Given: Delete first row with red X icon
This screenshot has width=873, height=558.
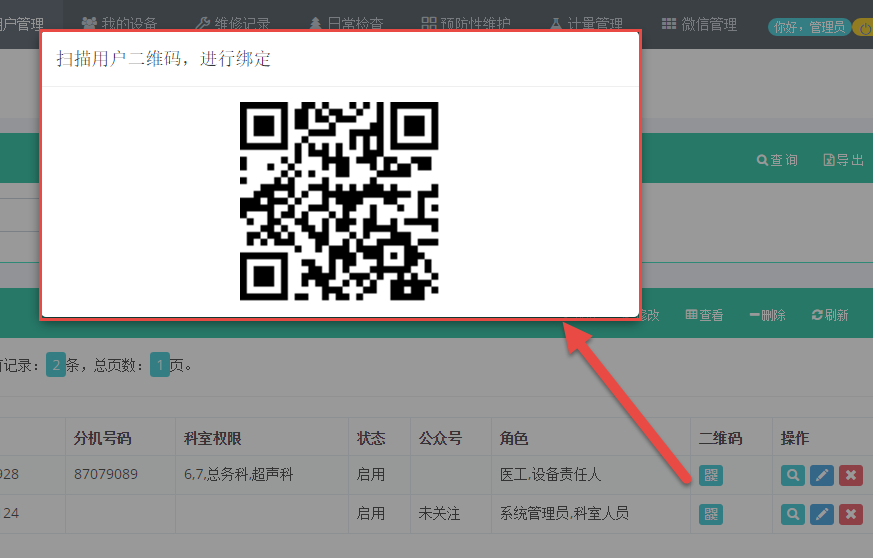Looking at the screenshot, I should point(850,475).
